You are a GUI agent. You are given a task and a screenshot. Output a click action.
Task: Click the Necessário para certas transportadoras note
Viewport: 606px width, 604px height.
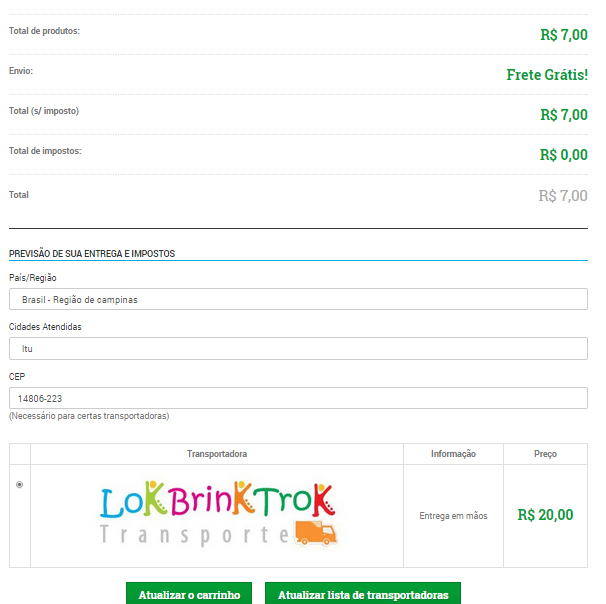[x=89, y=416]
